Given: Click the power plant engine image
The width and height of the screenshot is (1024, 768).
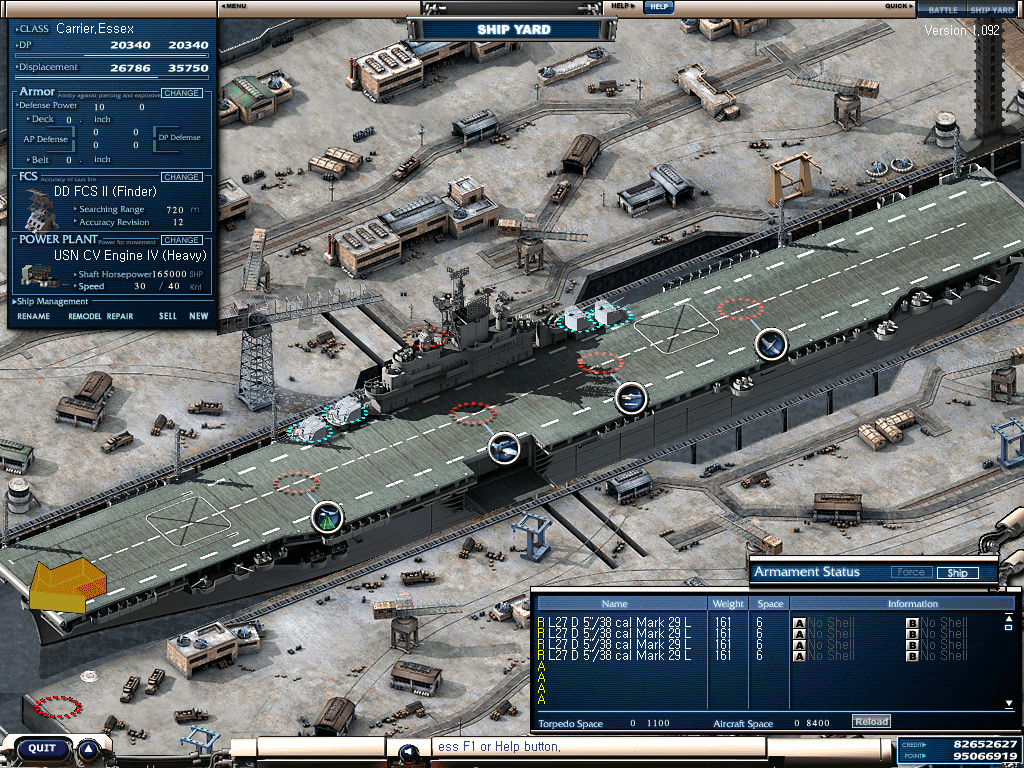Looking at the screenshot, I should point(43,273).
